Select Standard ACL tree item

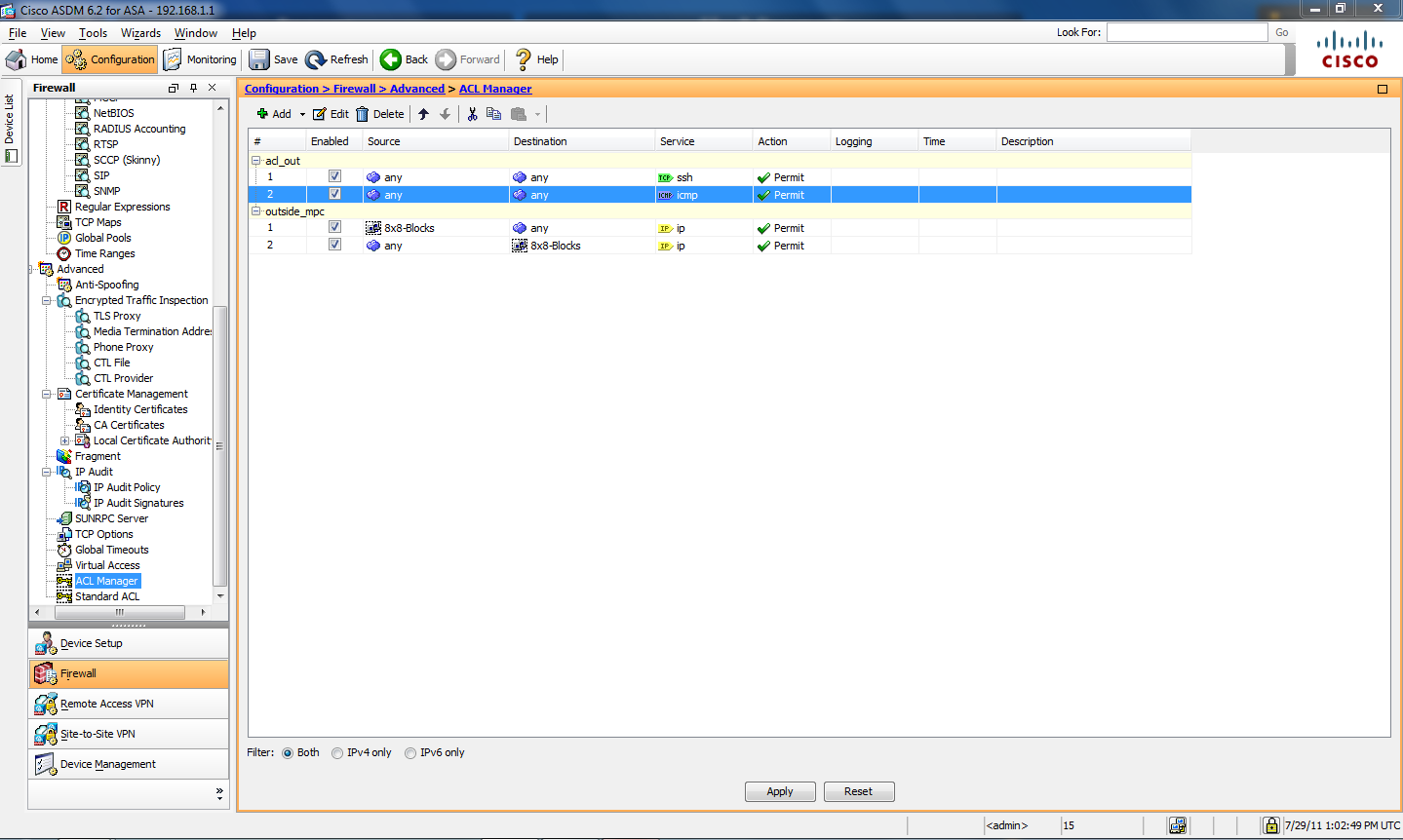coord(107,596)
